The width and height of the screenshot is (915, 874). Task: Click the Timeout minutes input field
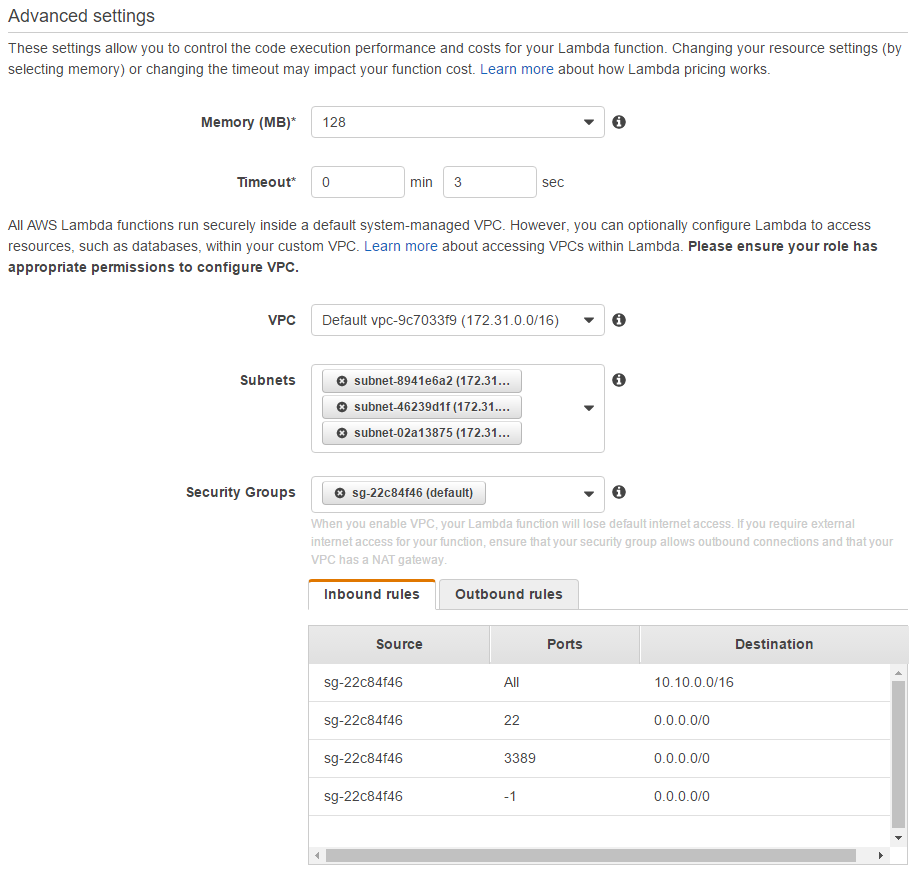click(358, 182)
